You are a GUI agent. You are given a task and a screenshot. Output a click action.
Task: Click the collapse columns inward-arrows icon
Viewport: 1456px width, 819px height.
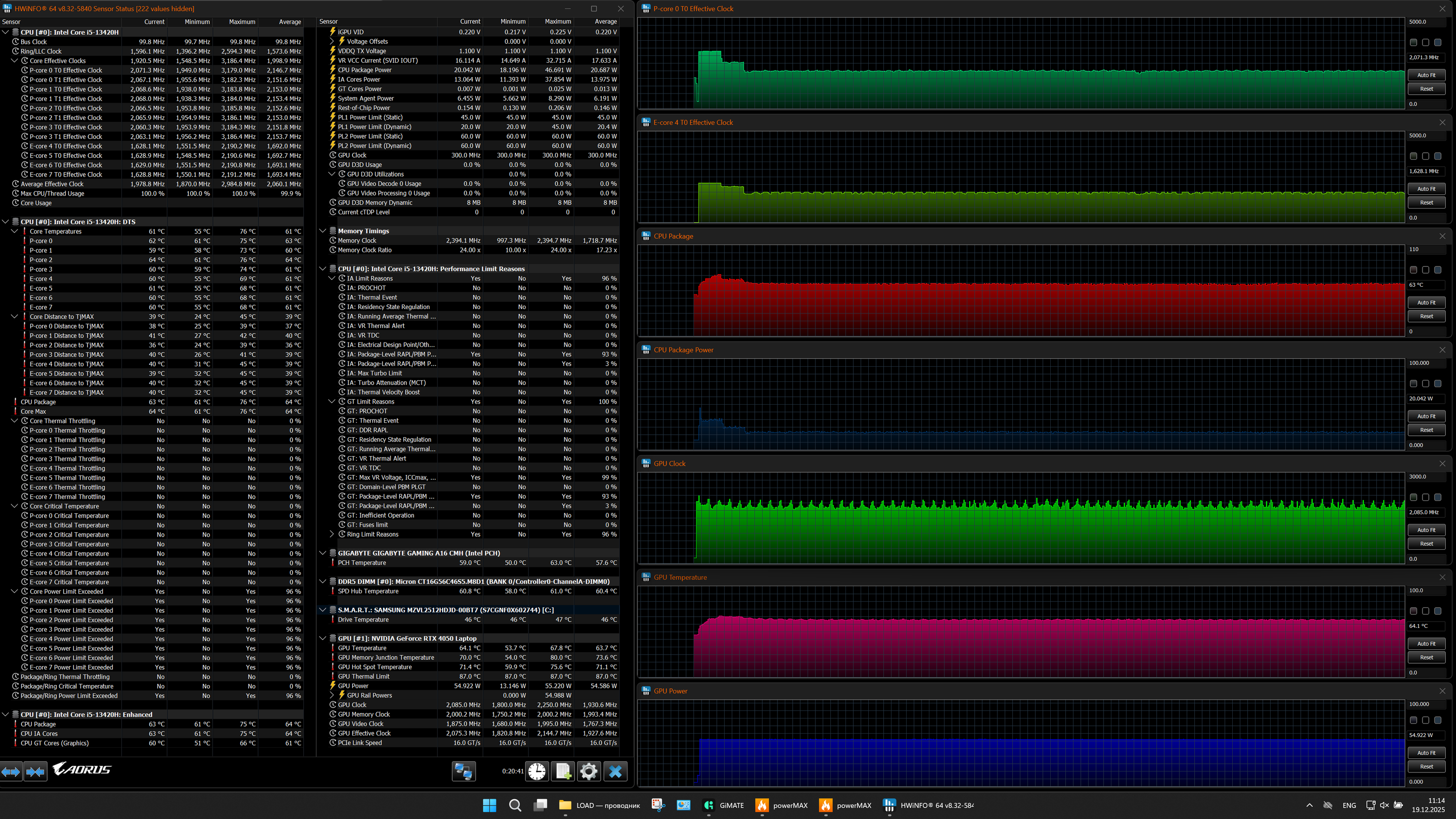point(35,771)
